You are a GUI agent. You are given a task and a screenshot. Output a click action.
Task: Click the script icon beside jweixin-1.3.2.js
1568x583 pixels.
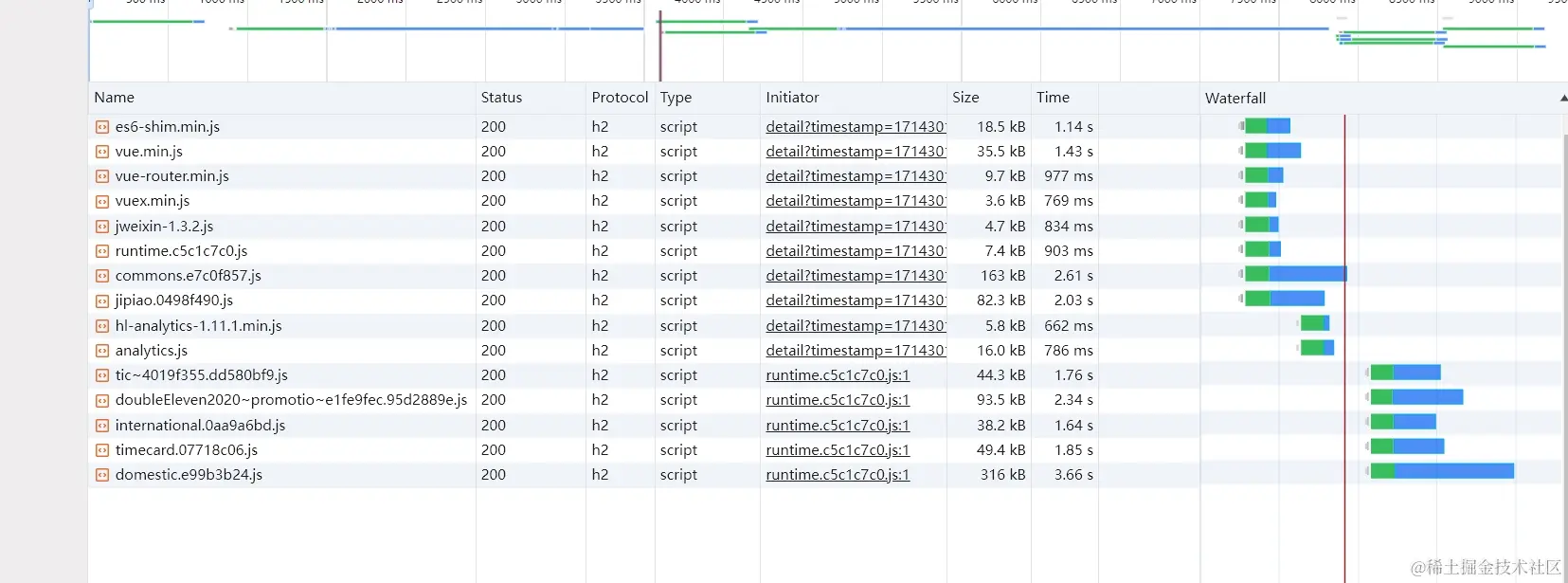pos(102,227)
